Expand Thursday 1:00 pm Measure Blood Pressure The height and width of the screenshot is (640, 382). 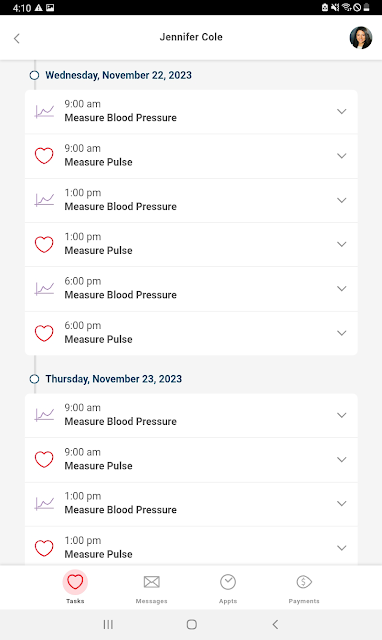[x=342, y=503]
